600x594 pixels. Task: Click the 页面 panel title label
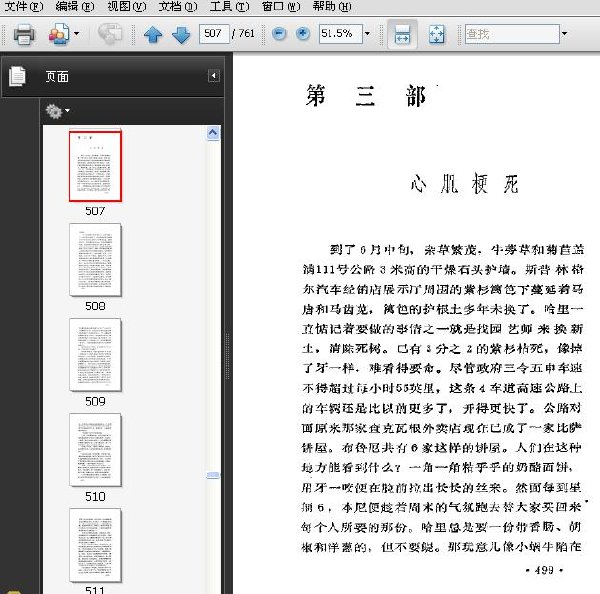pos(57,77)
